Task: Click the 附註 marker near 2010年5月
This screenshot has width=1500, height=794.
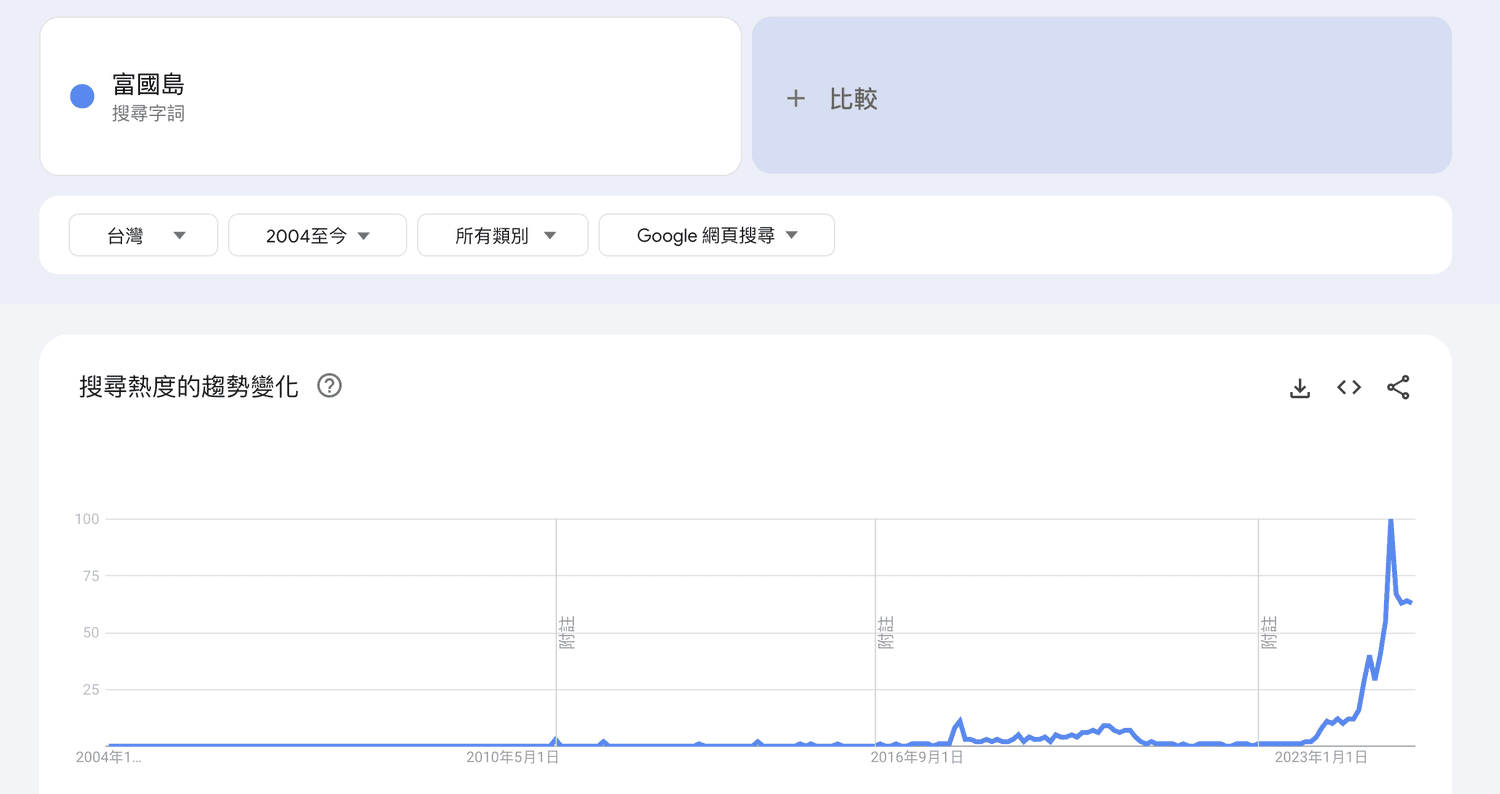Action: coord(567,633)
